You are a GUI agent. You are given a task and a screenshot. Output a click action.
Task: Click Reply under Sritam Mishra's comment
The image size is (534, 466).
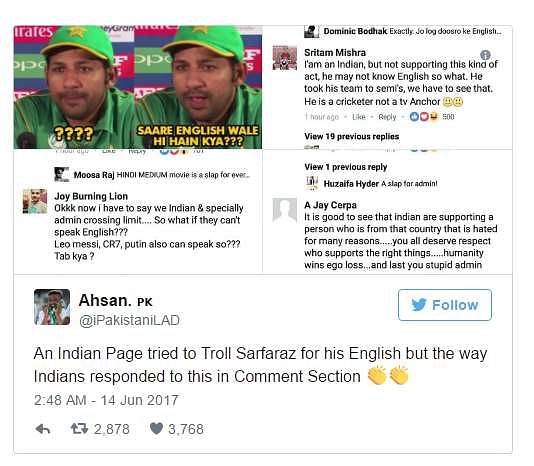(x=387, y=117)
